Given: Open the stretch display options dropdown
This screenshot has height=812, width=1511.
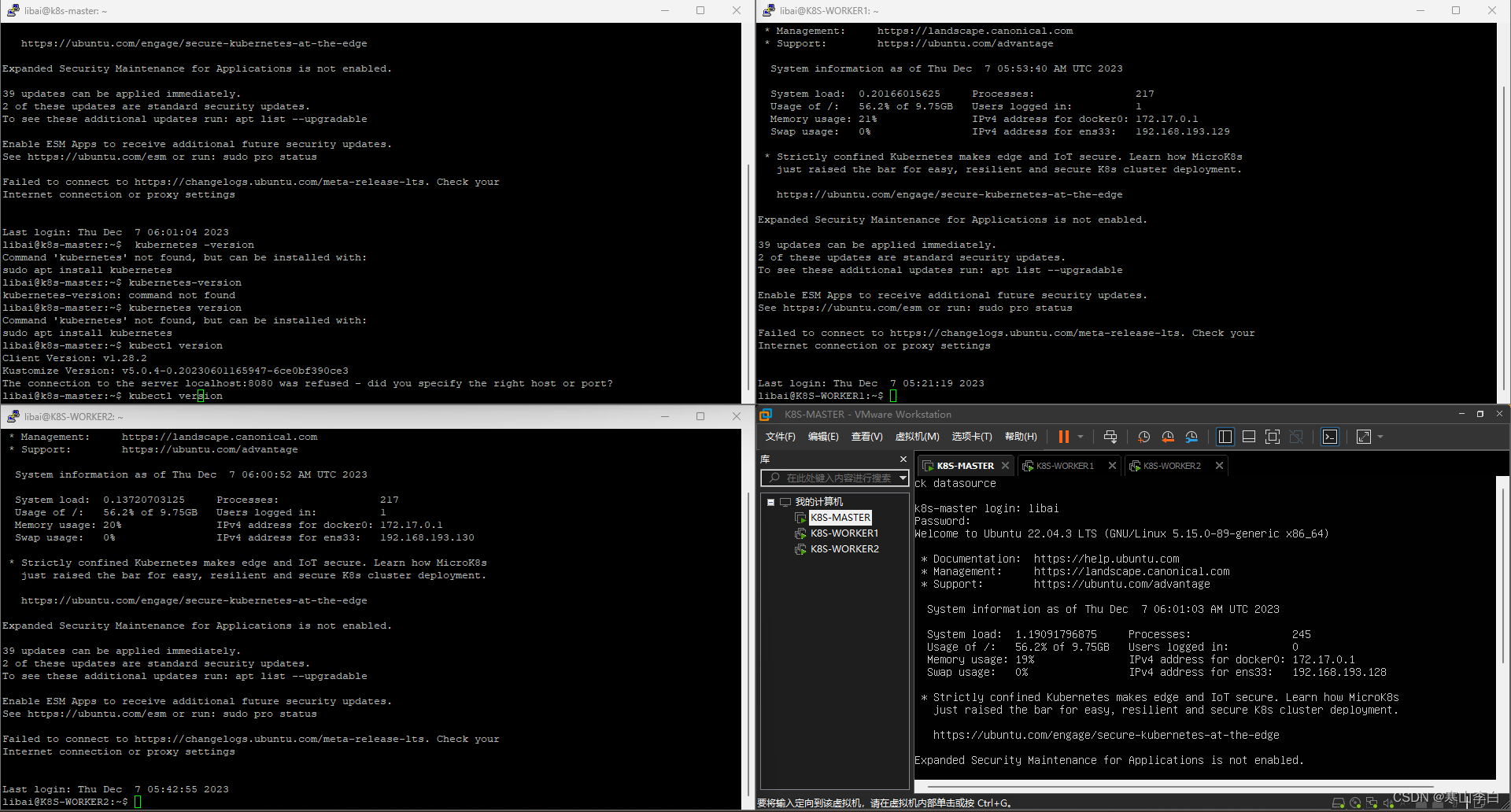Looking at the screenshot, I should (1380, 437).
